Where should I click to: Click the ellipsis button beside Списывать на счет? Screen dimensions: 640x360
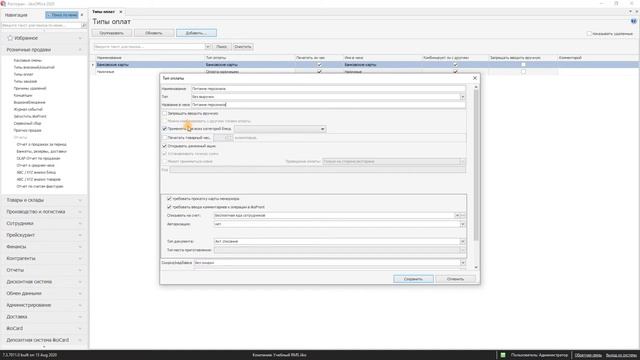[463, 216]
